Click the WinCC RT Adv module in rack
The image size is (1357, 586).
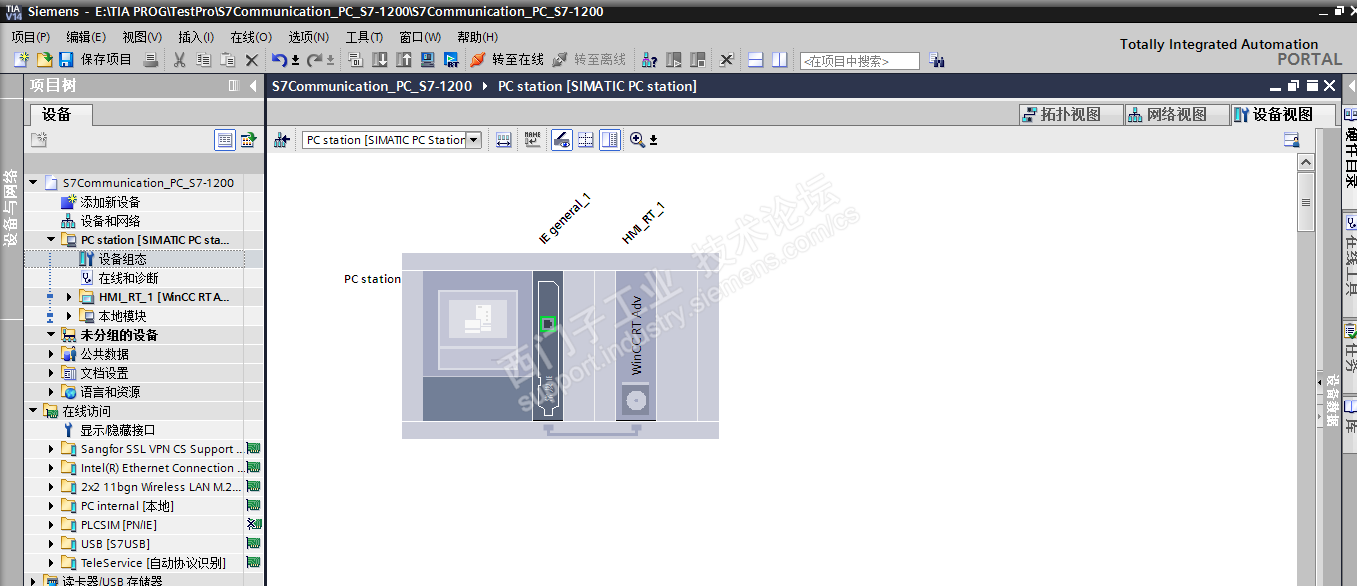(x=635, y=345)
